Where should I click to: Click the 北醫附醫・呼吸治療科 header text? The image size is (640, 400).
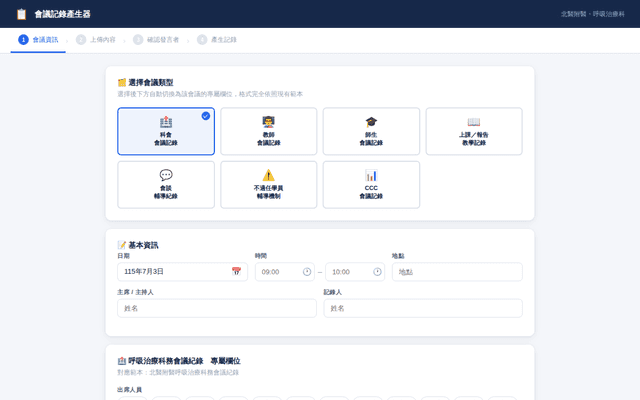(x=593, y=14)
